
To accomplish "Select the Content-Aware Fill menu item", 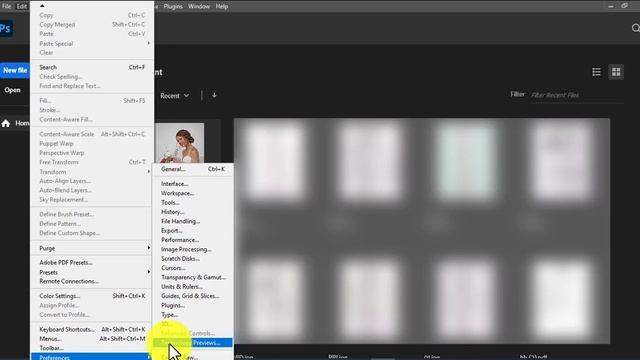I will pyautogui.click(x=92, y=120).
